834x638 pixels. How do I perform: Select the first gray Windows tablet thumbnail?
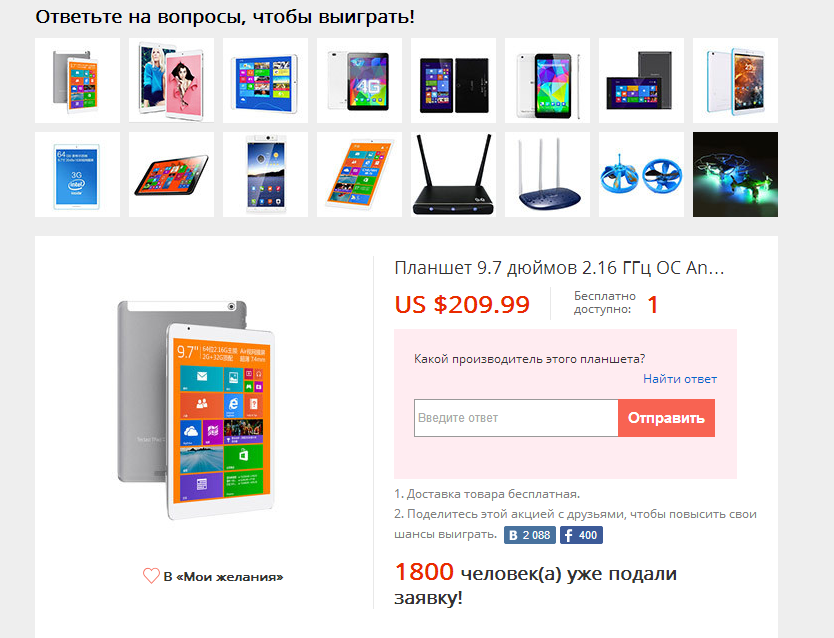pyautogui.click(x=78, y=80)
